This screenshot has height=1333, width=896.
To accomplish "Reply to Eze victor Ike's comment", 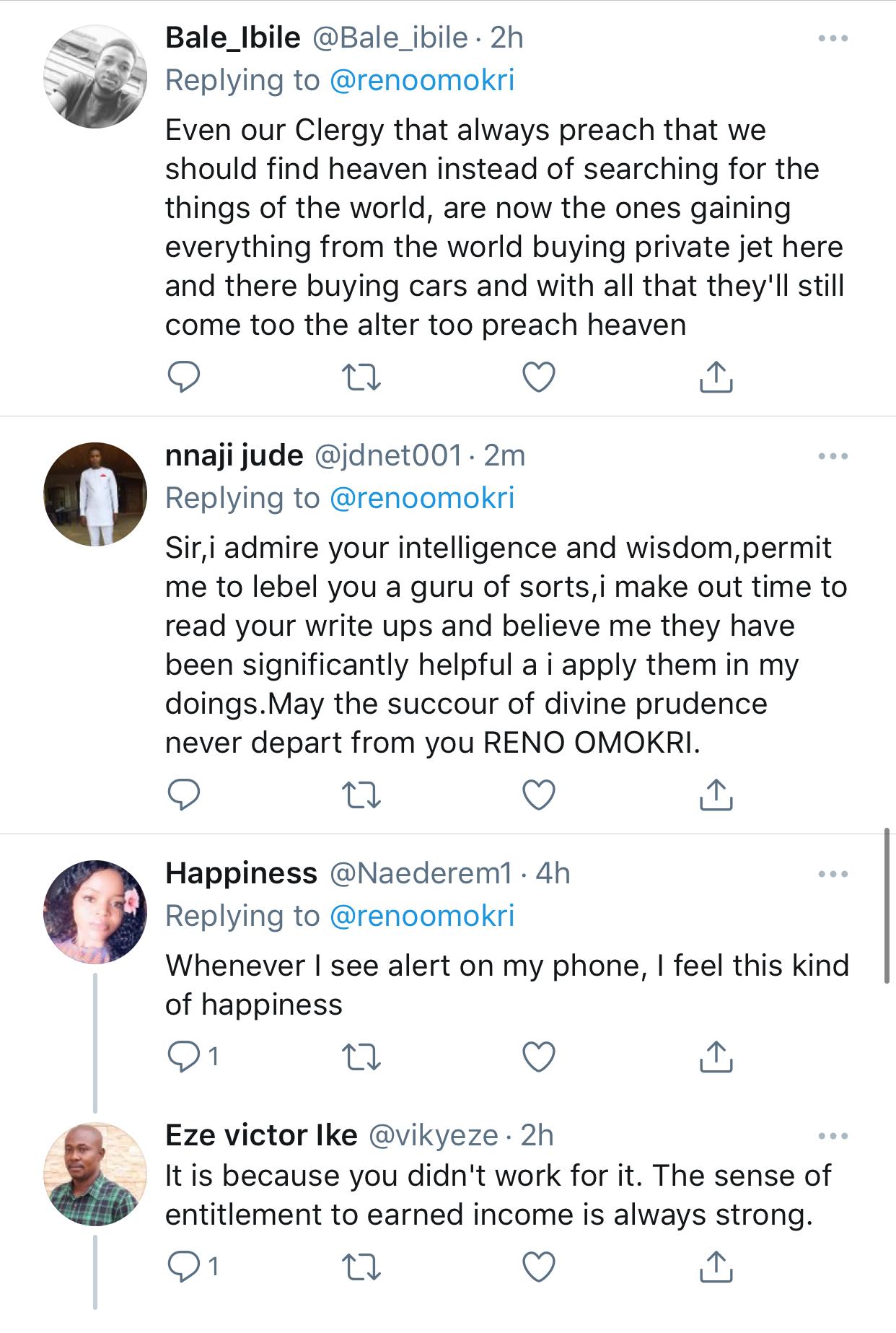I will pyautogui.click(x=183, y=1266).
